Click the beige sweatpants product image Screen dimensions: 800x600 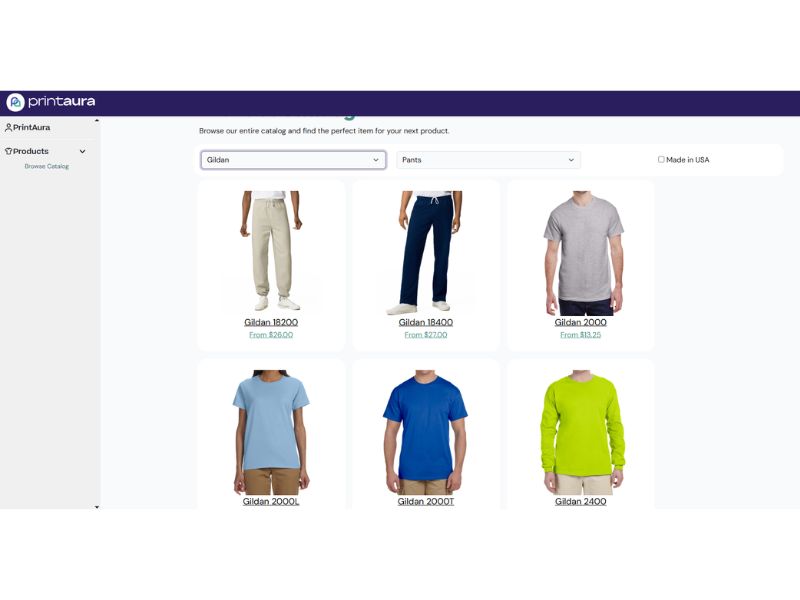tap(271, 251)
